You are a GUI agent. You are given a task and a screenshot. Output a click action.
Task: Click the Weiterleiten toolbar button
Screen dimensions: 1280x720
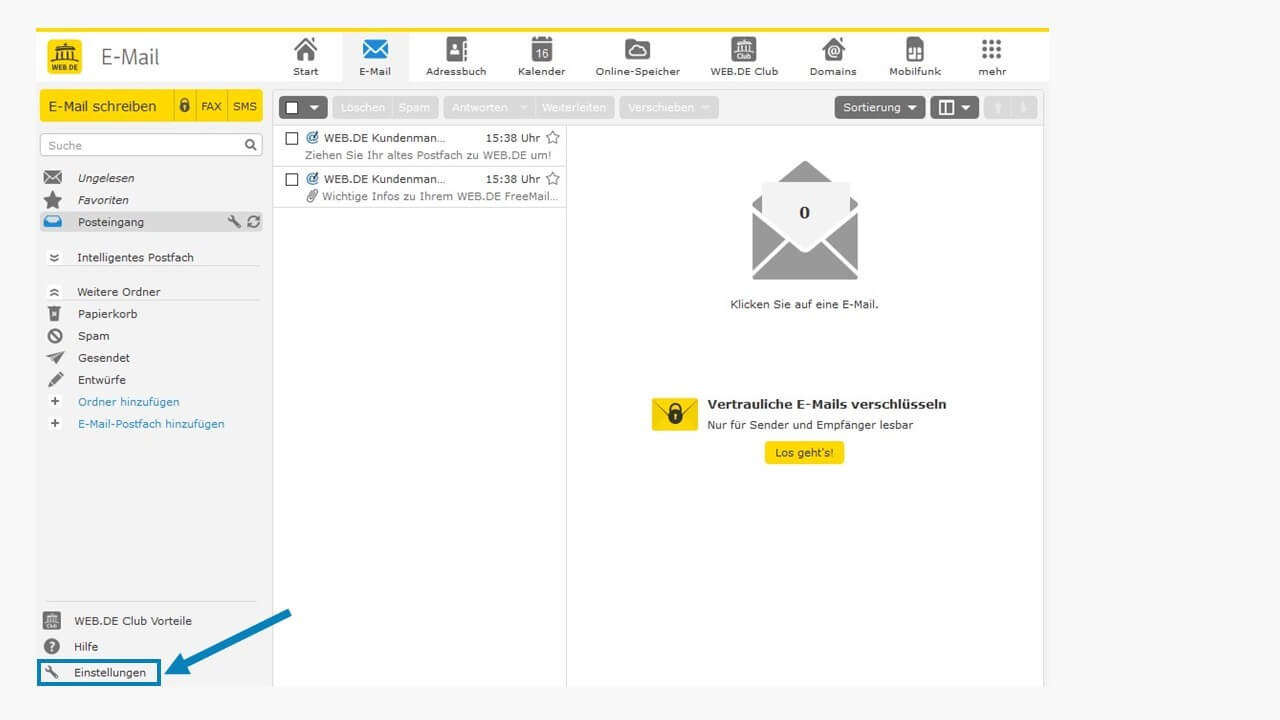pos(574,107)
